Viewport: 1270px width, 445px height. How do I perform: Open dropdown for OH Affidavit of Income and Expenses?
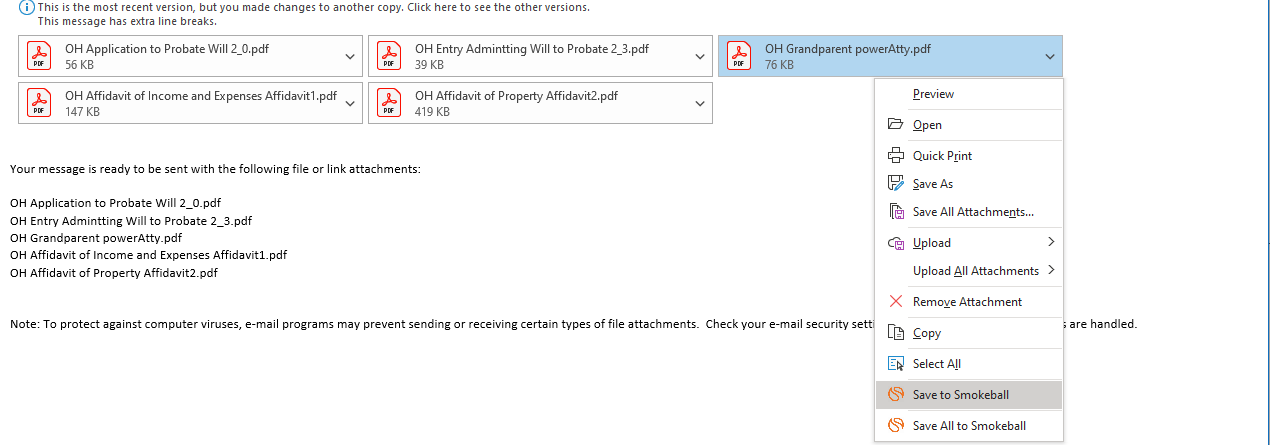tap(350, 104)
